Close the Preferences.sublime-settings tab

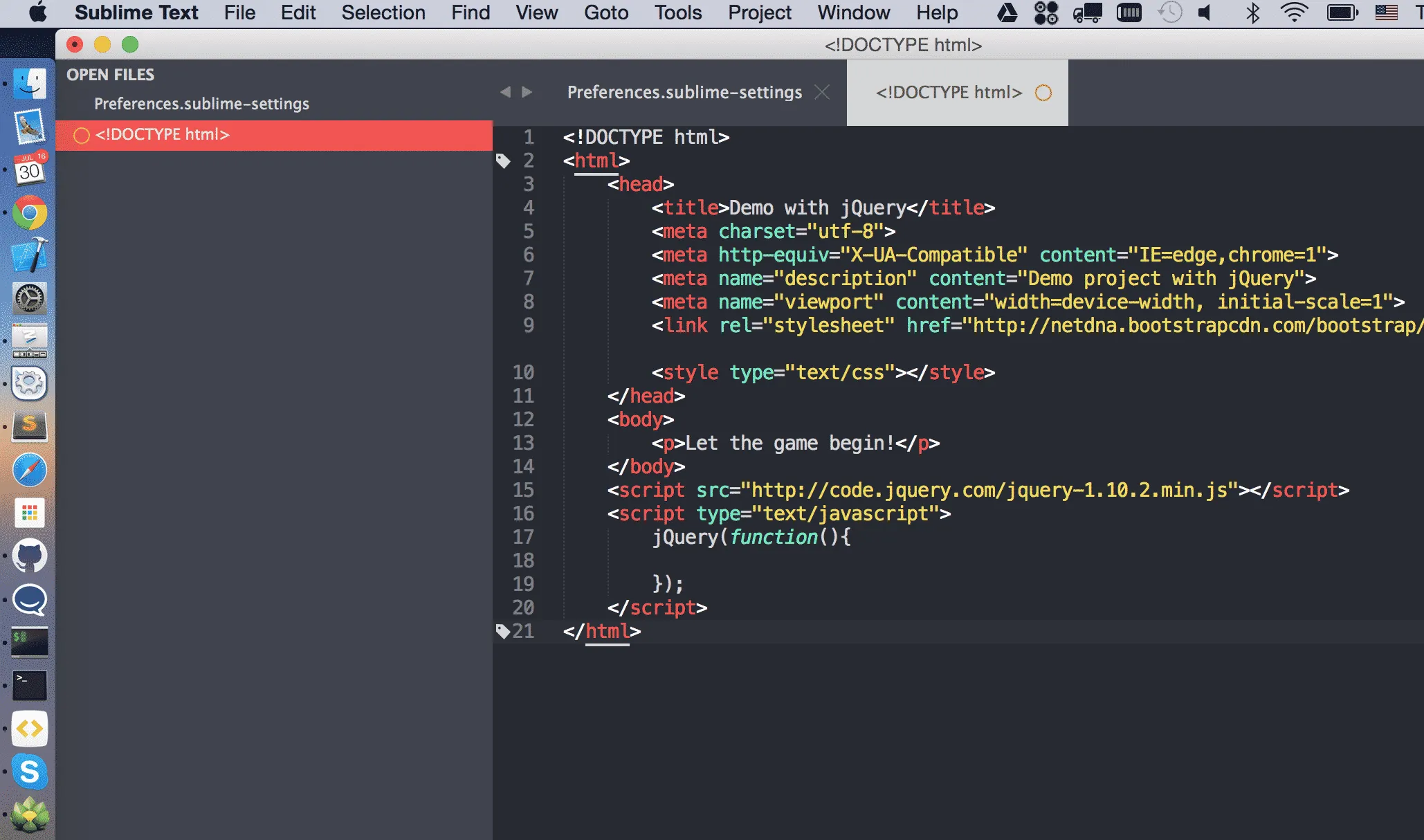[823, 91]
